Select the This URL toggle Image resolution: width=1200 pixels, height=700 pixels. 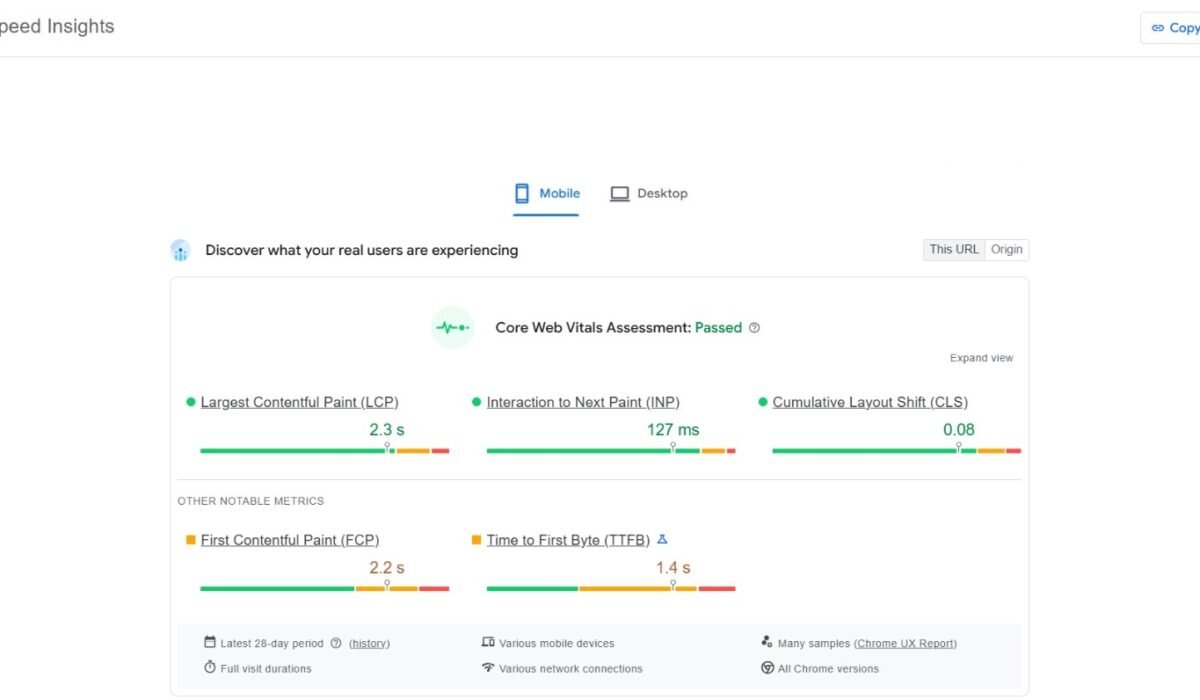tap(954, 249)
